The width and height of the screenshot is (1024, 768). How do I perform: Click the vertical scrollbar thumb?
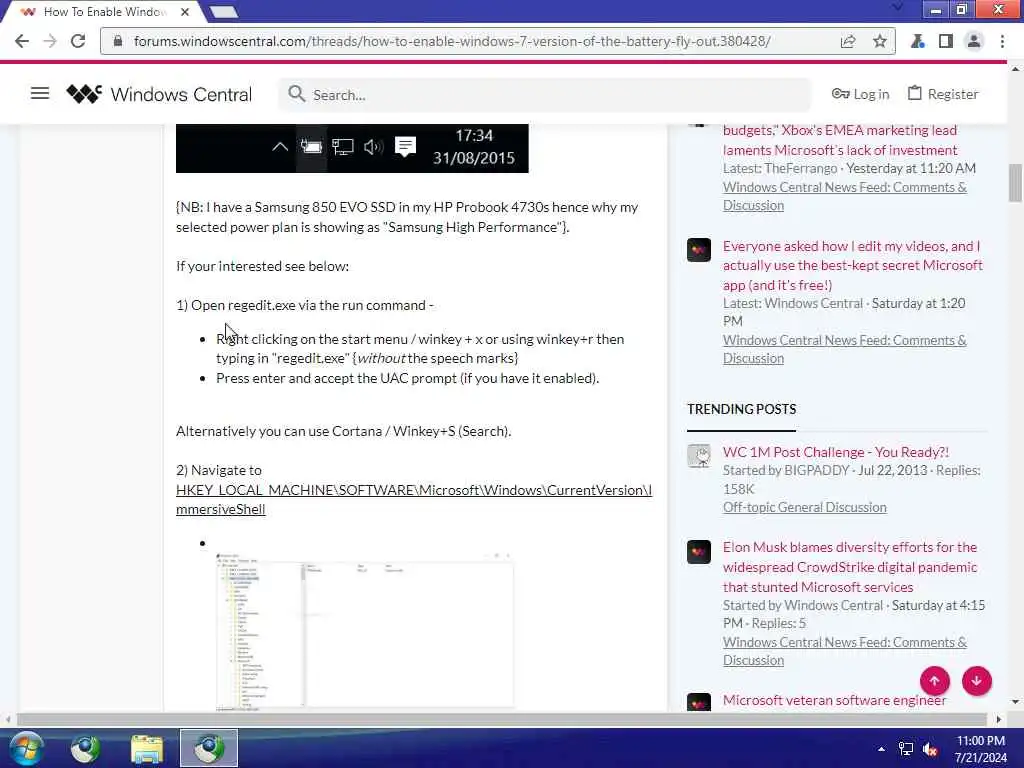pos(1015,183)
